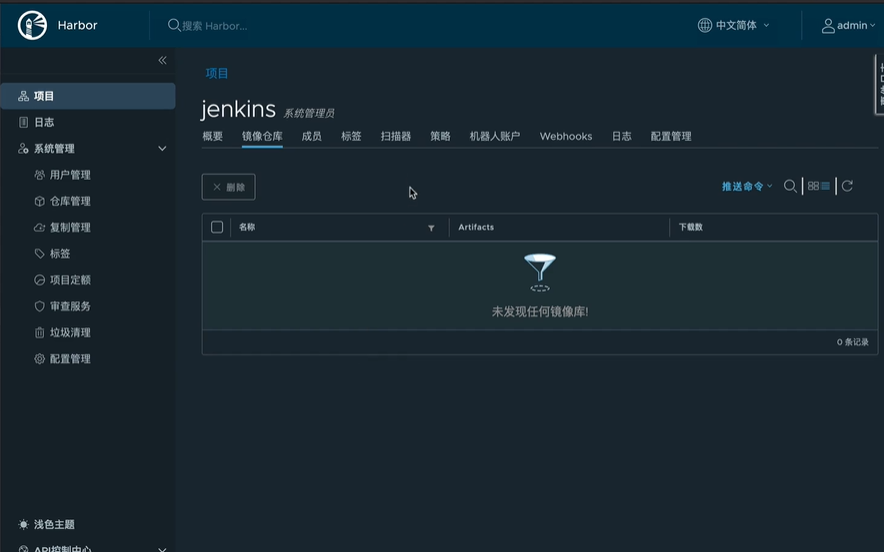Open 复制管理 in the sidebar
The width and height of the screenshot is (884, 552).
pos(70,228)
